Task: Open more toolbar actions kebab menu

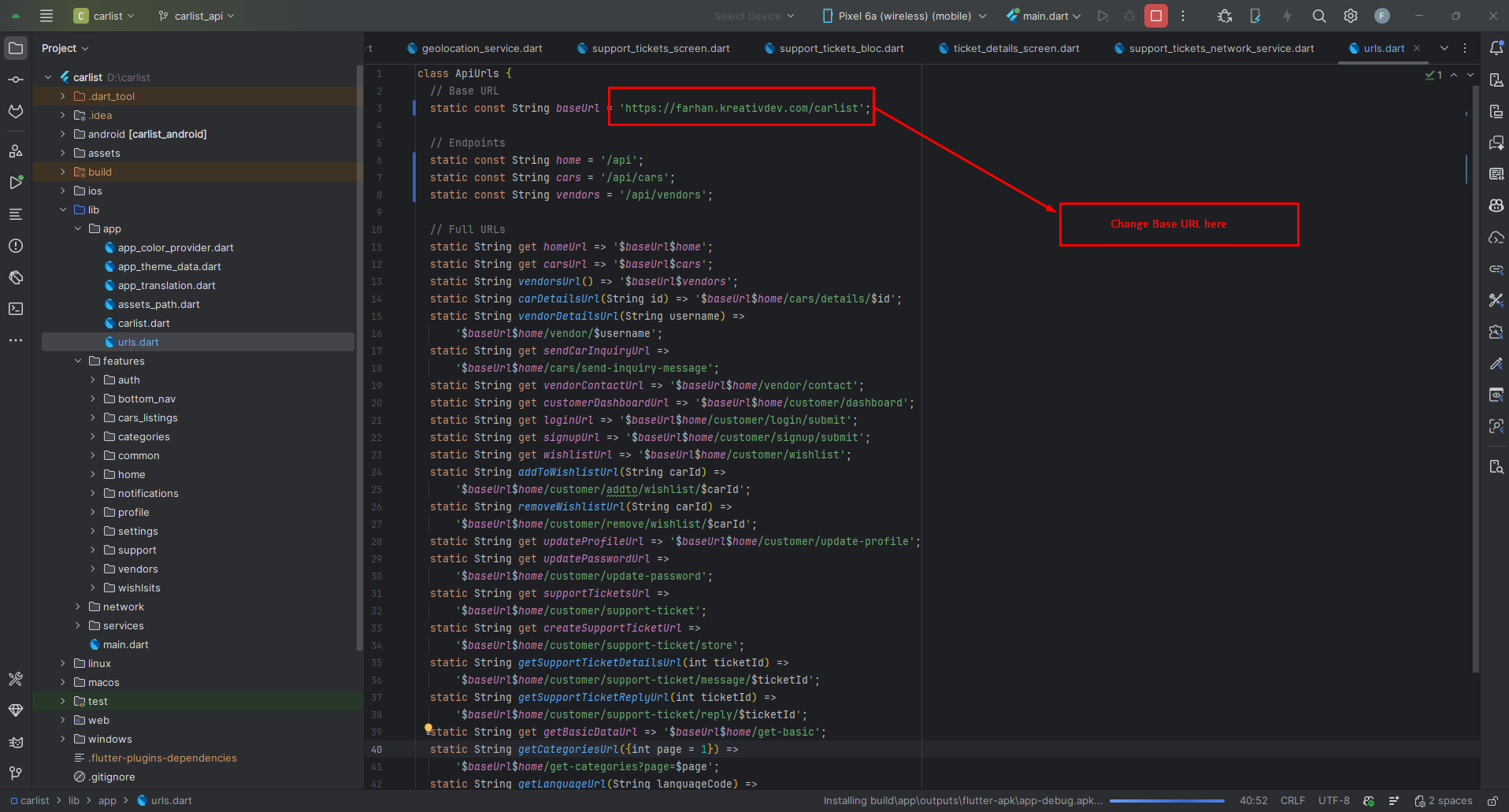Action: [x=1183, y=16]
